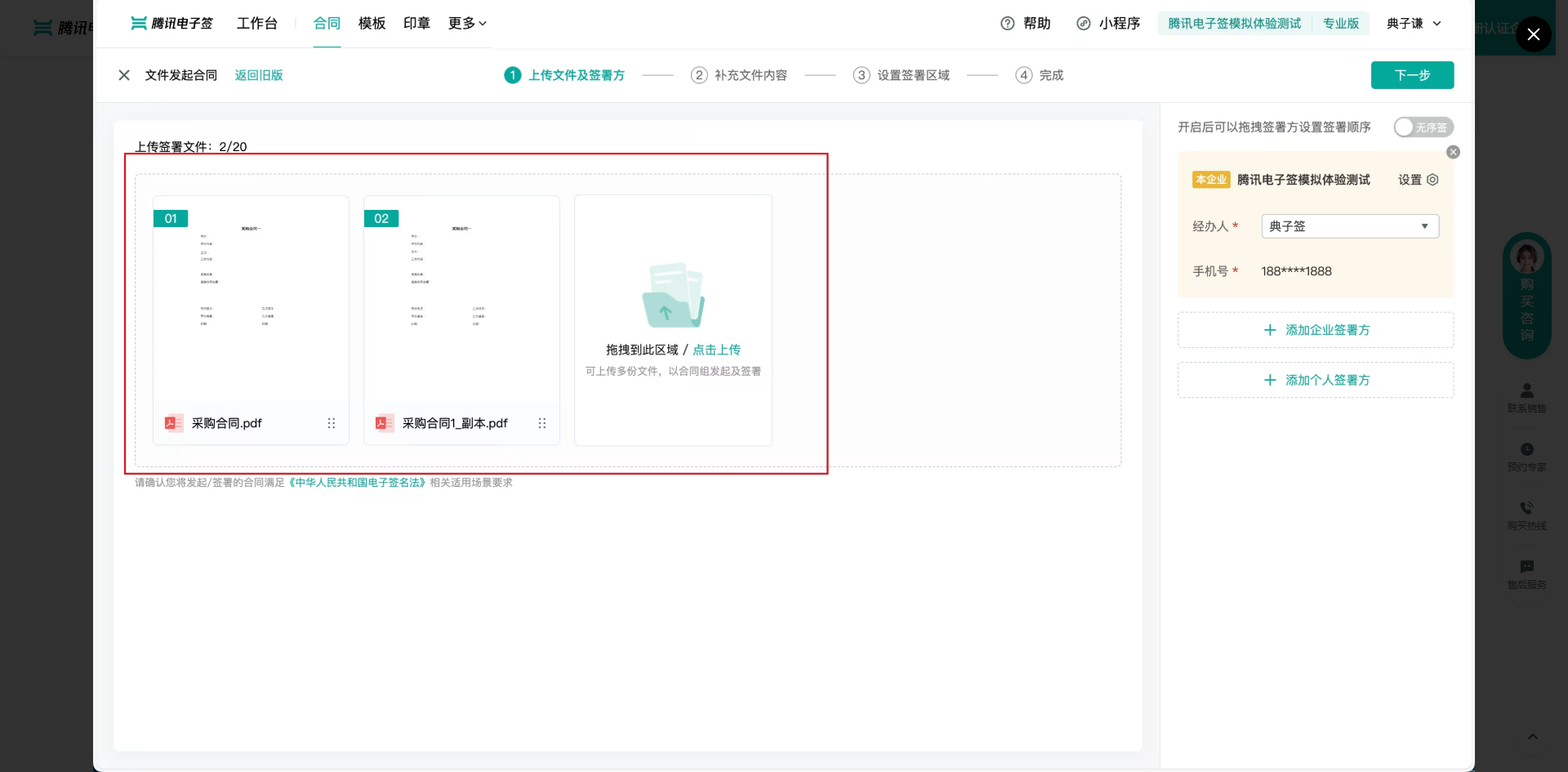The width and height of the screenshot is (1568, 772).
Task: Open thumbnail of document 01
Action: 251,300
